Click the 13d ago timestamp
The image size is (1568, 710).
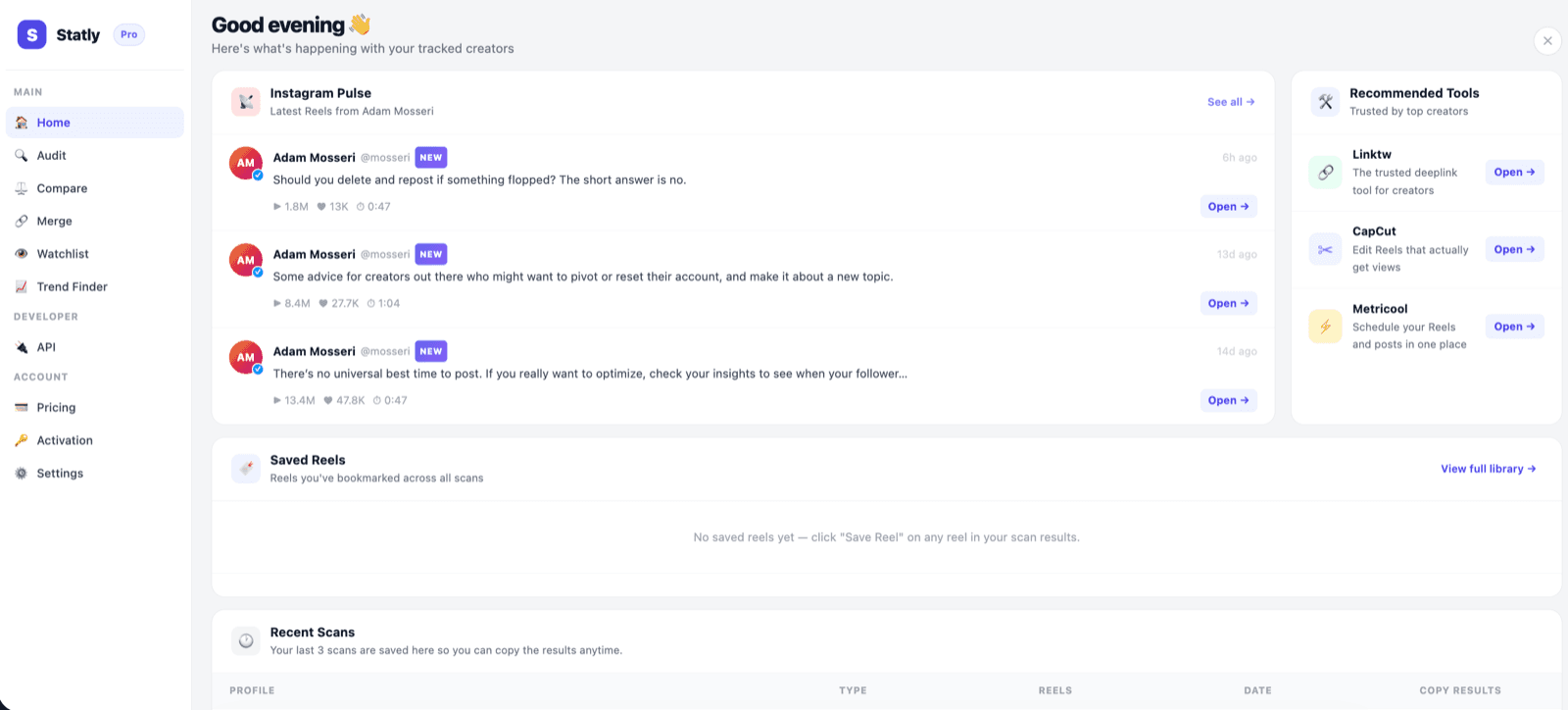tap(1237, 254)
